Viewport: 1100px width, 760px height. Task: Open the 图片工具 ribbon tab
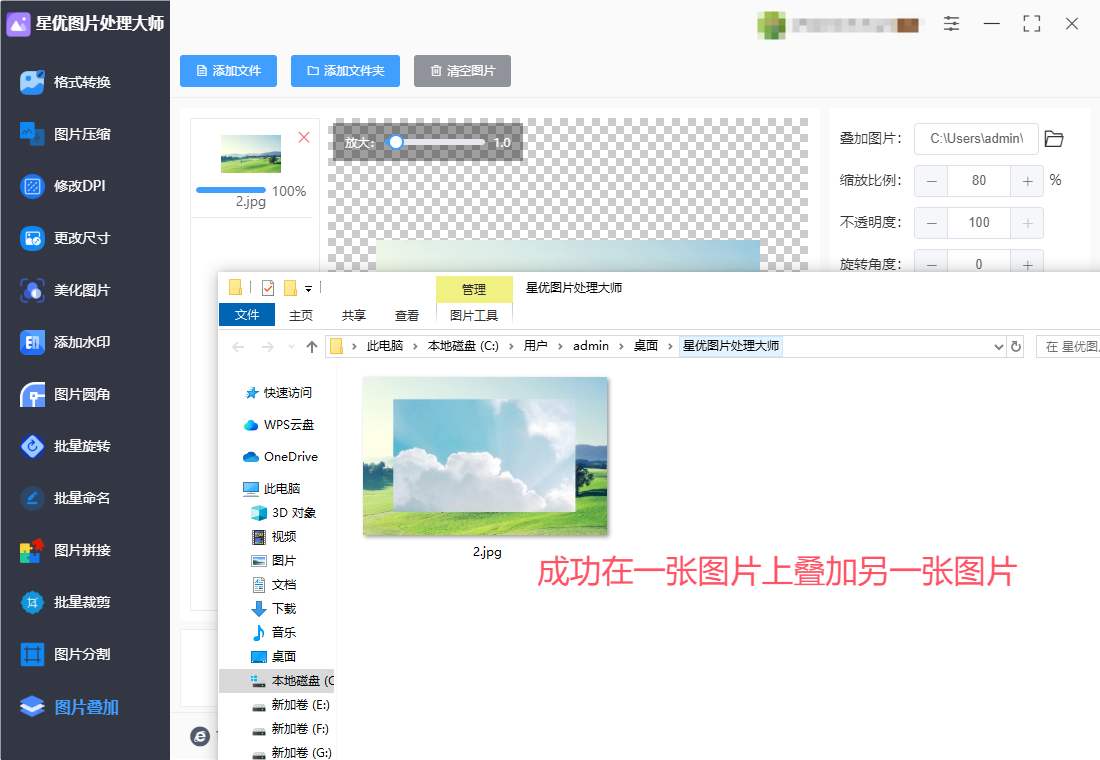(474, 316)
